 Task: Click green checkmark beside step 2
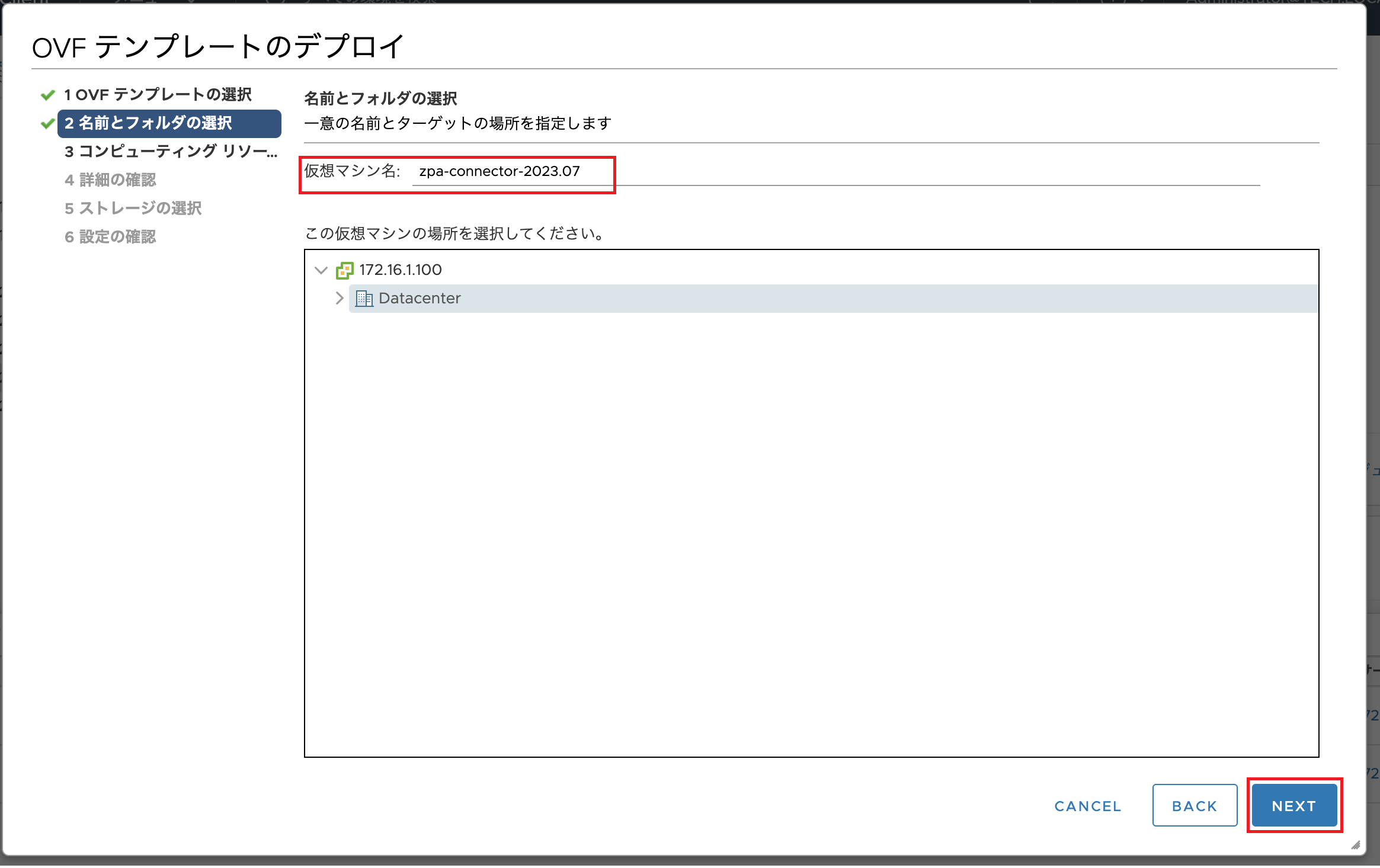[47, 123]
